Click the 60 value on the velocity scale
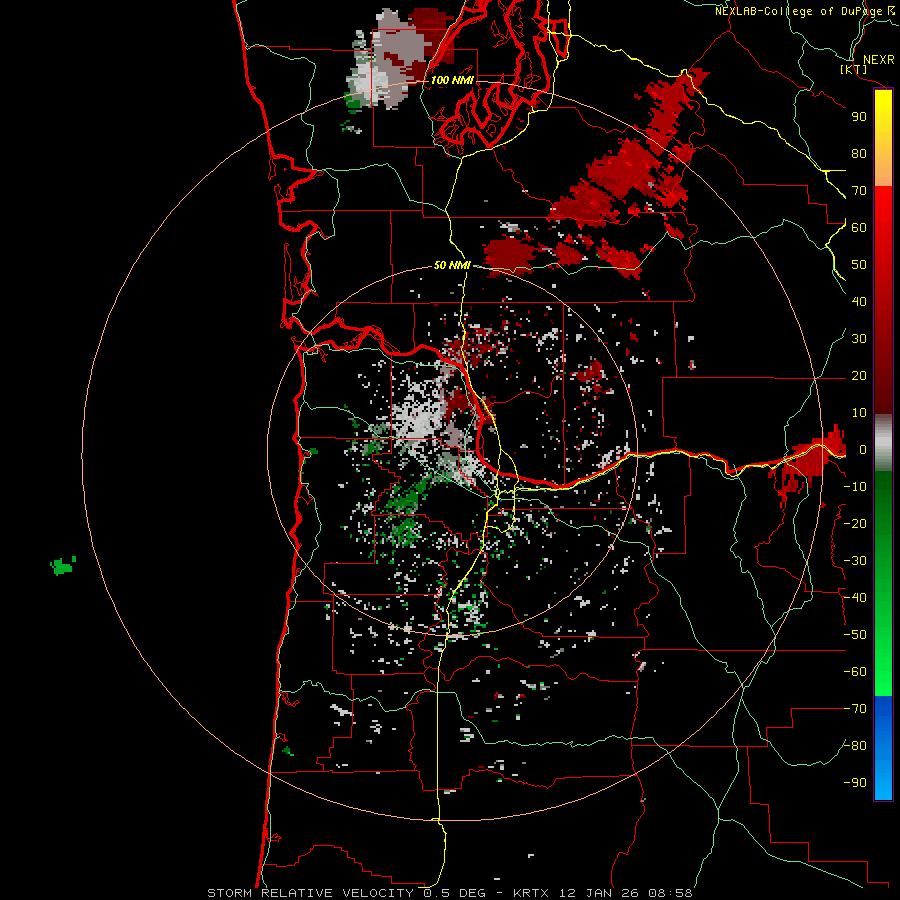Screen dimensions: 900x900 [859, 228]
